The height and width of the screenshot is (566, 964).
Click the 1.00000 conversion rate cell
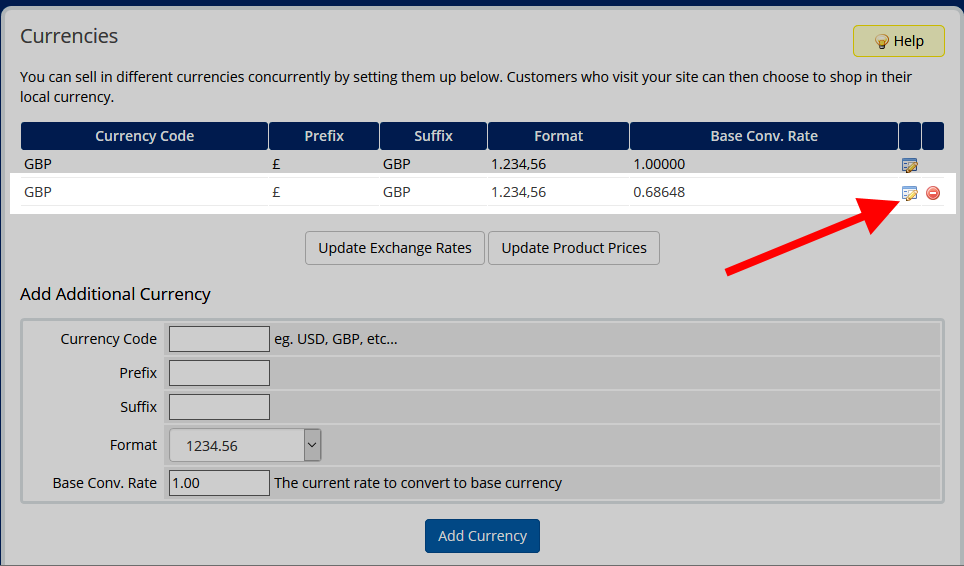[659, 164]
